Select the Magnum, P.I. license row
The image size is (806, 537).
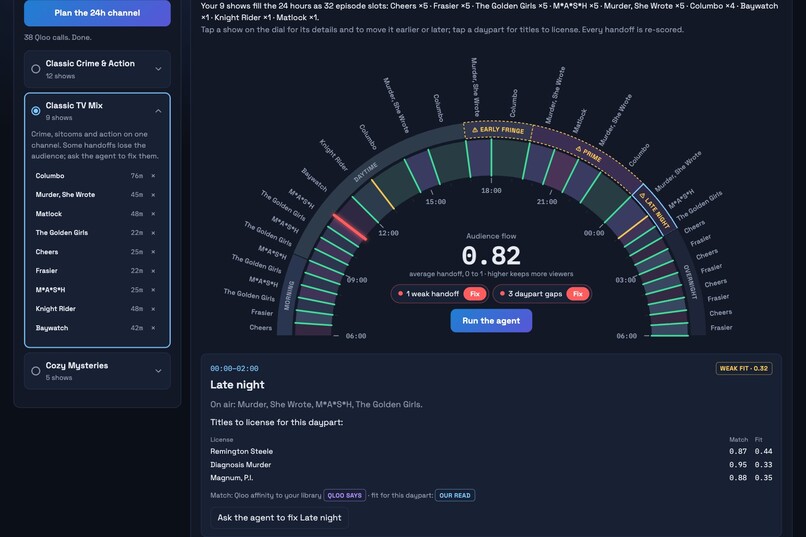pyautogui.click(x=491, y=477)
